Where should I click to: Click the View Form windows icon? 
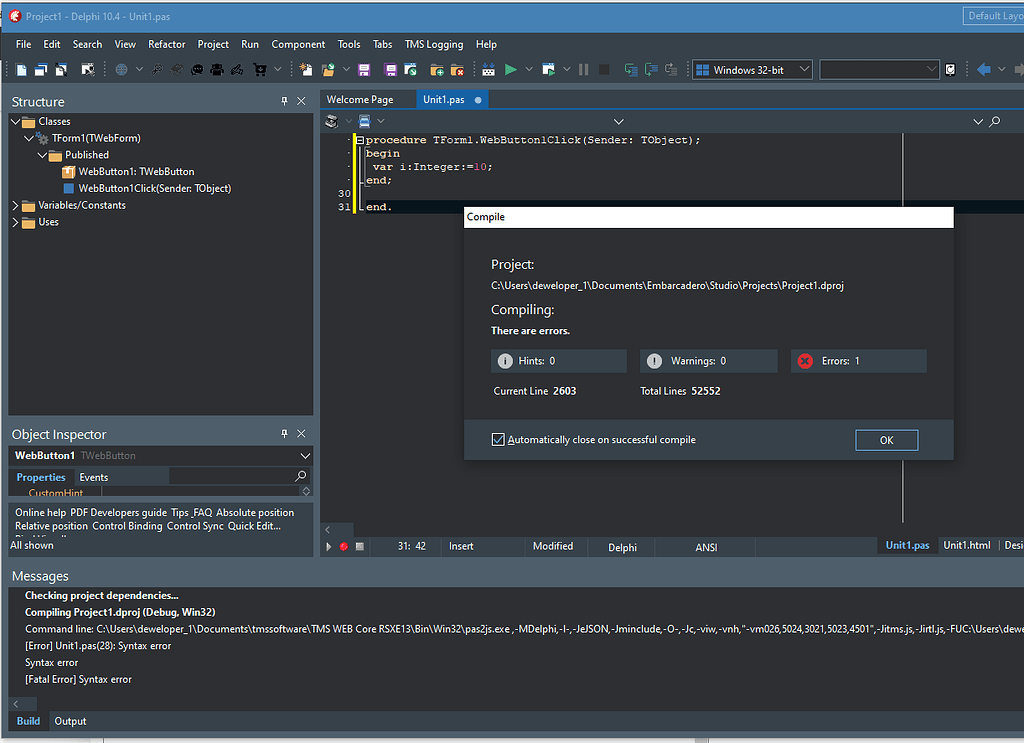pyautogui.click(x=41, y=69)
